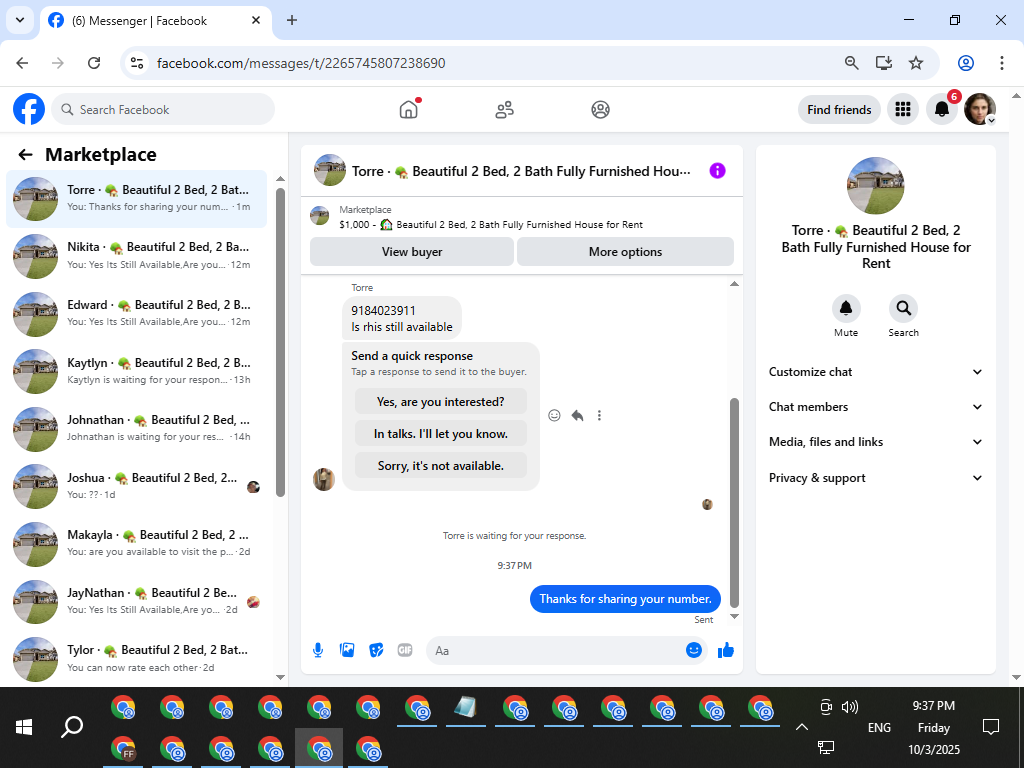Open Nikita conversation in chat list
Image resolution: width=1024 pixels, height=768 pixels.
(x=136, y=256)
